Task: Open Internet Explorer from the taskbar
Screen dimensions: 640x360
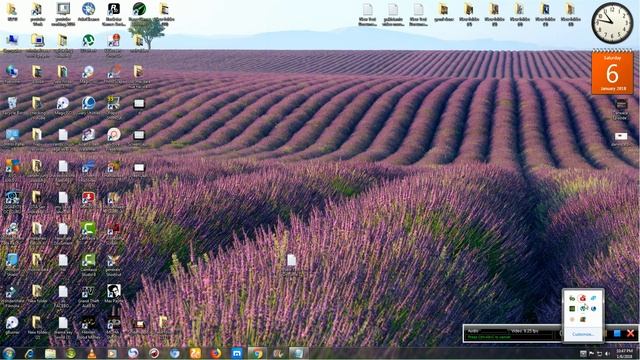Action: click(x=30, y=353)
